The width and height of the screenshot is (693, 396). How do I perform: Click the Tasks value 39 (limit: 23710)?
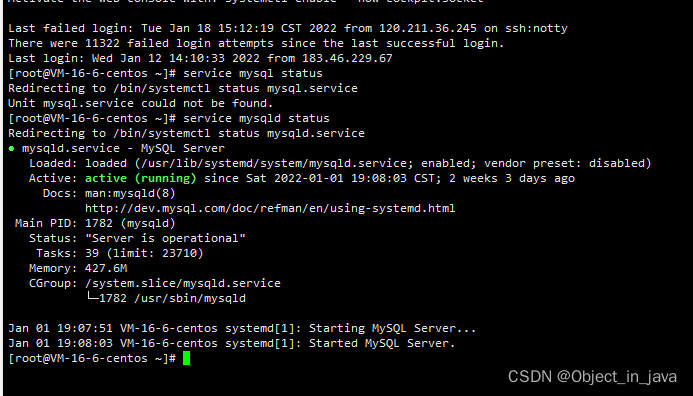[144, 253]
